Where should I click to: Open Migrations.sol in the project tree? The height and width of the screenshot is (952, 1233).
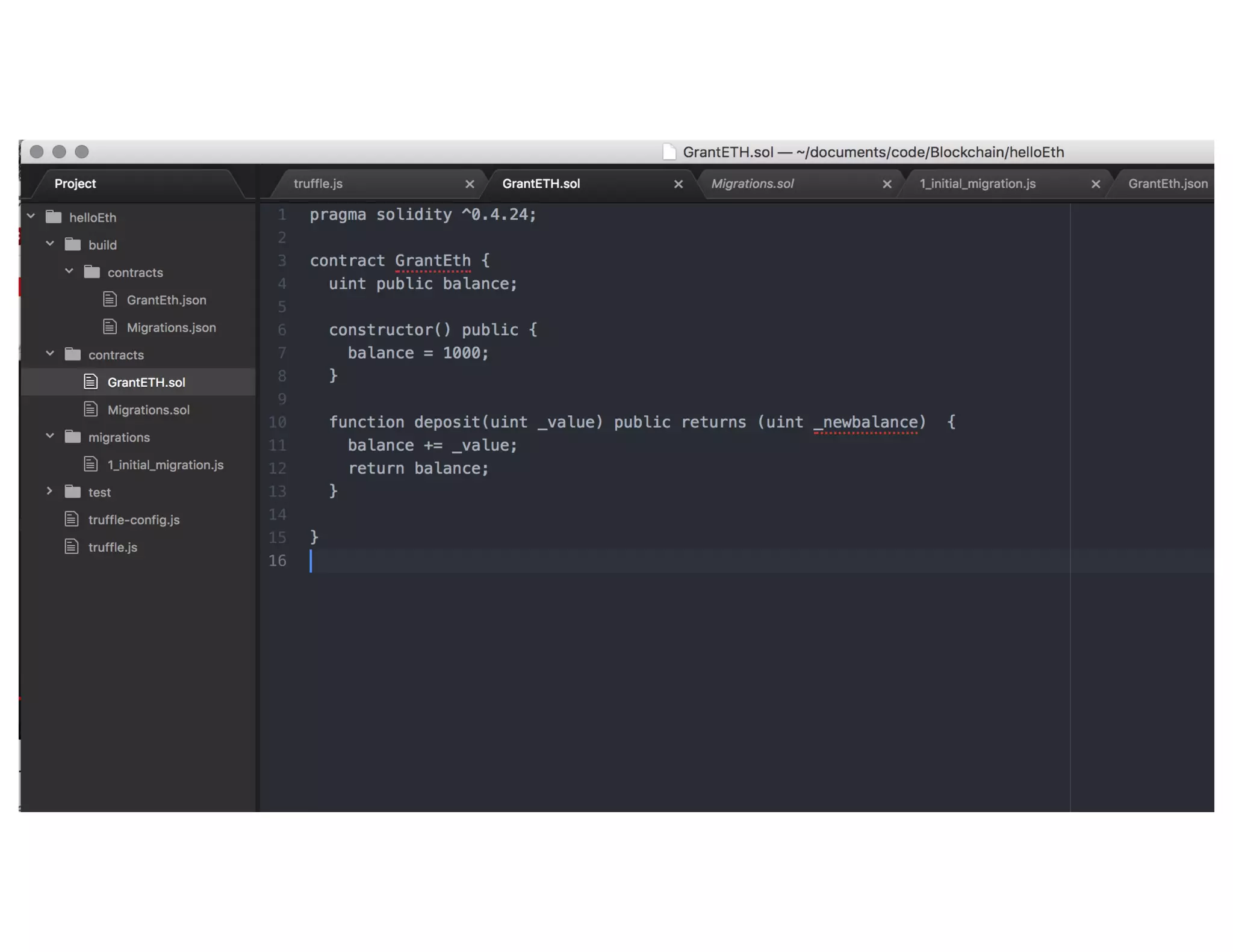(148, 410)
